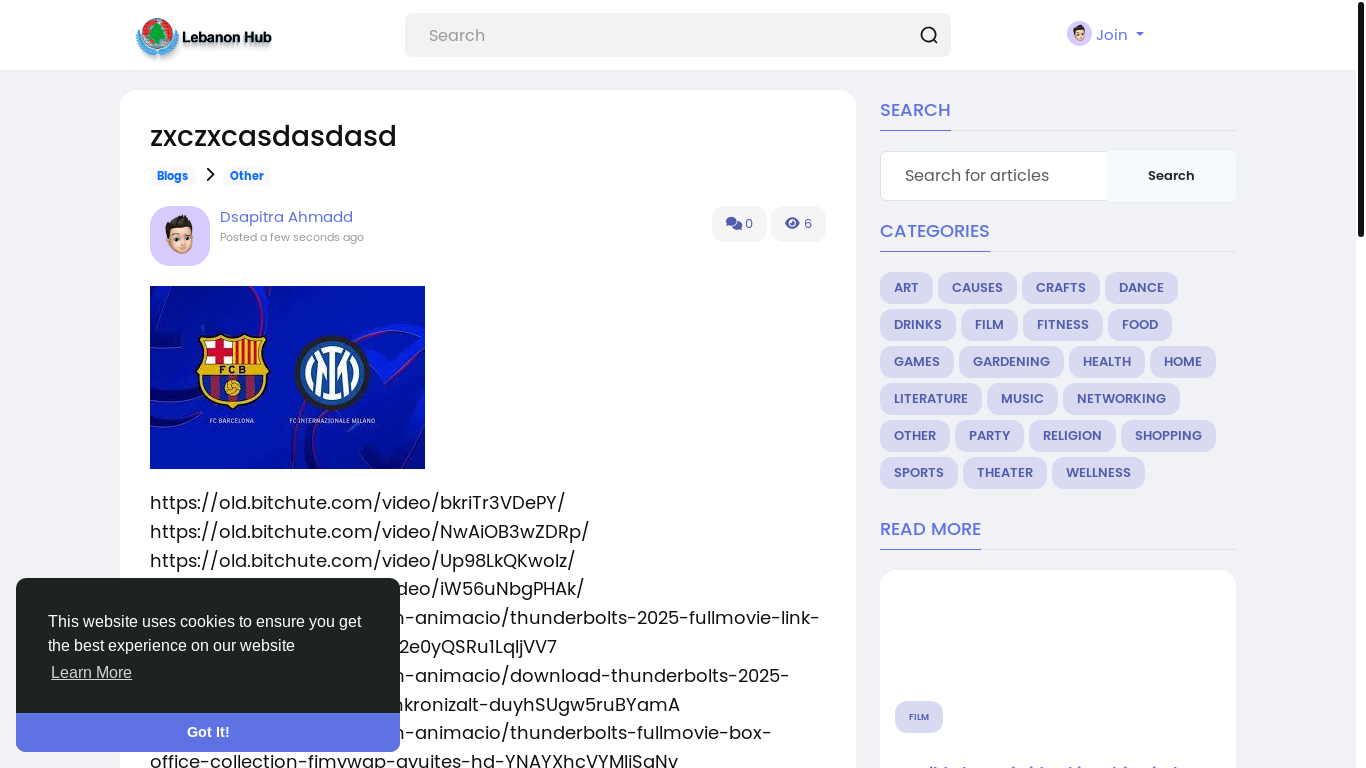
Task: Select the CRAFTS category
Action: (1060, 288)
